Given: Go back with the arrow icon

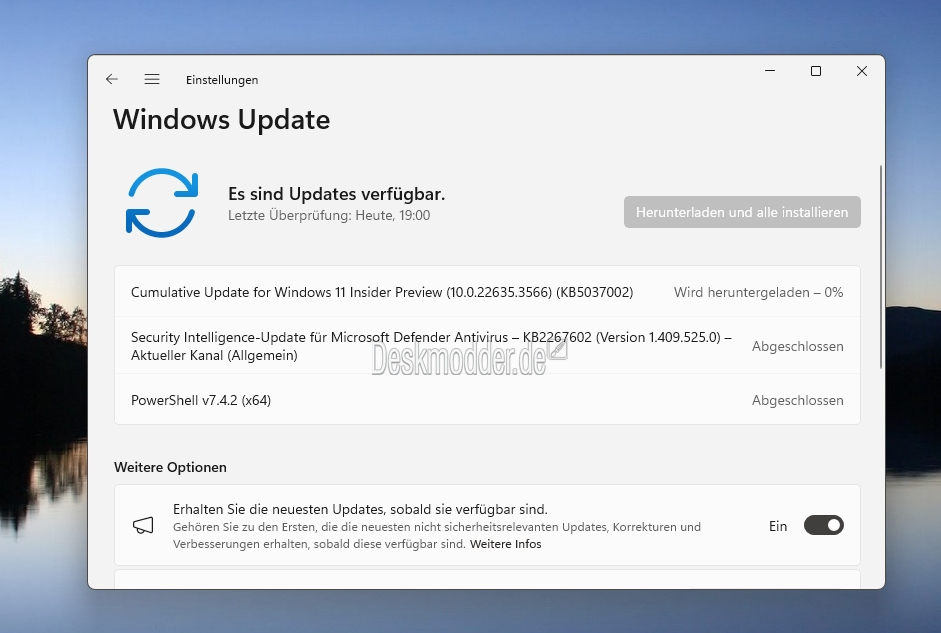Looking at the screenshot, I should point(112,79).
